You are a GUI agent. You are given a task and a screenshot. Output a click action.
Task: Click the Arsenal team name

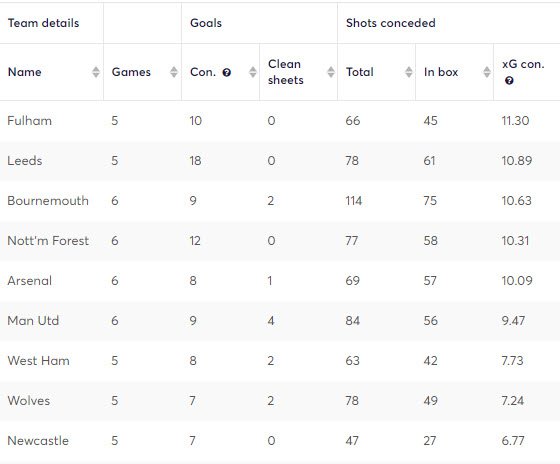pos(30,281)
